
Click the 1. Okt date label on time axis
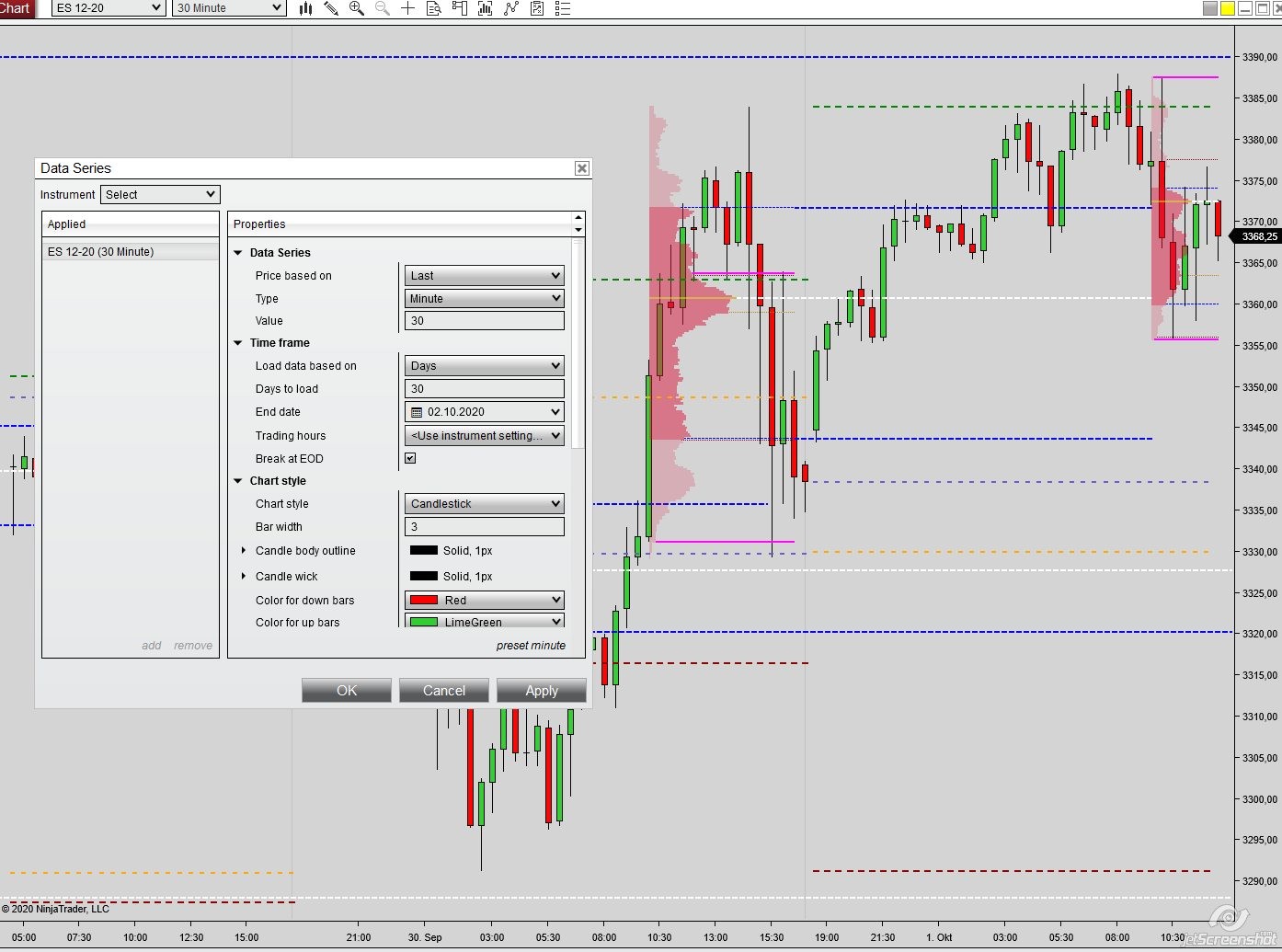tap(939, 938)
